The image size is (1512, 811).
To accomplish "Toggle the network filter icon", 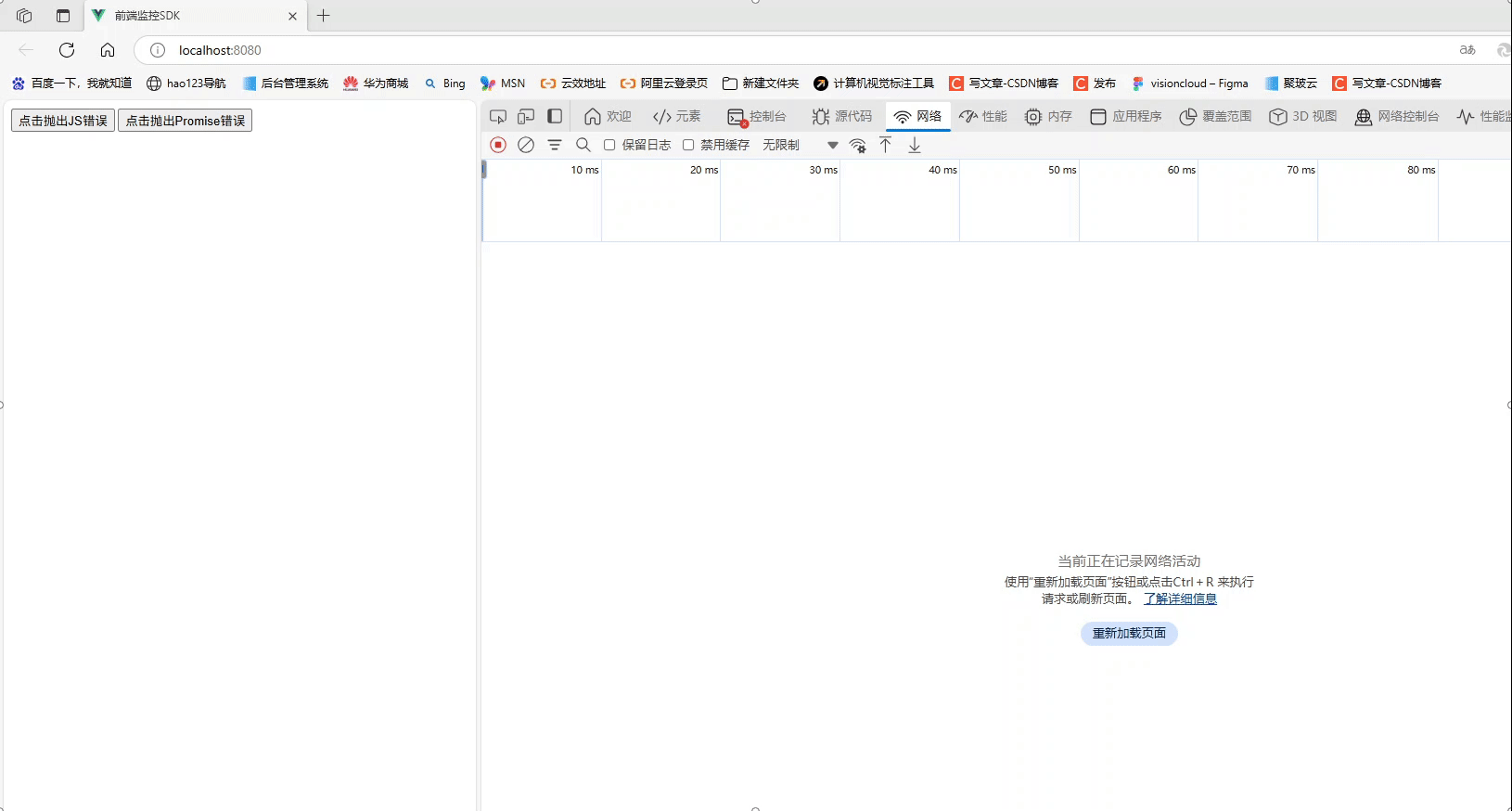I will tap(555, 145).
